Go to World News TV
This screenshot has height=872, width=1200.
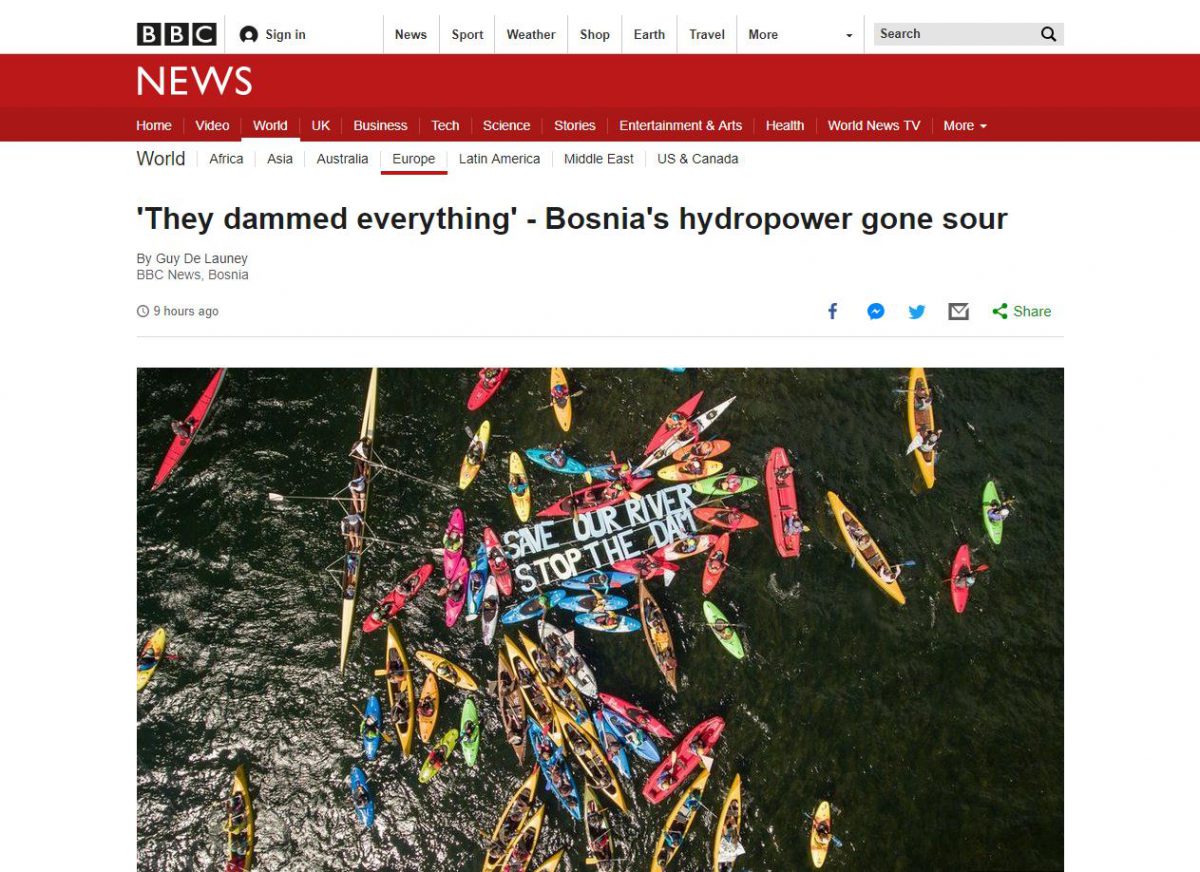(x=874, y=125)
